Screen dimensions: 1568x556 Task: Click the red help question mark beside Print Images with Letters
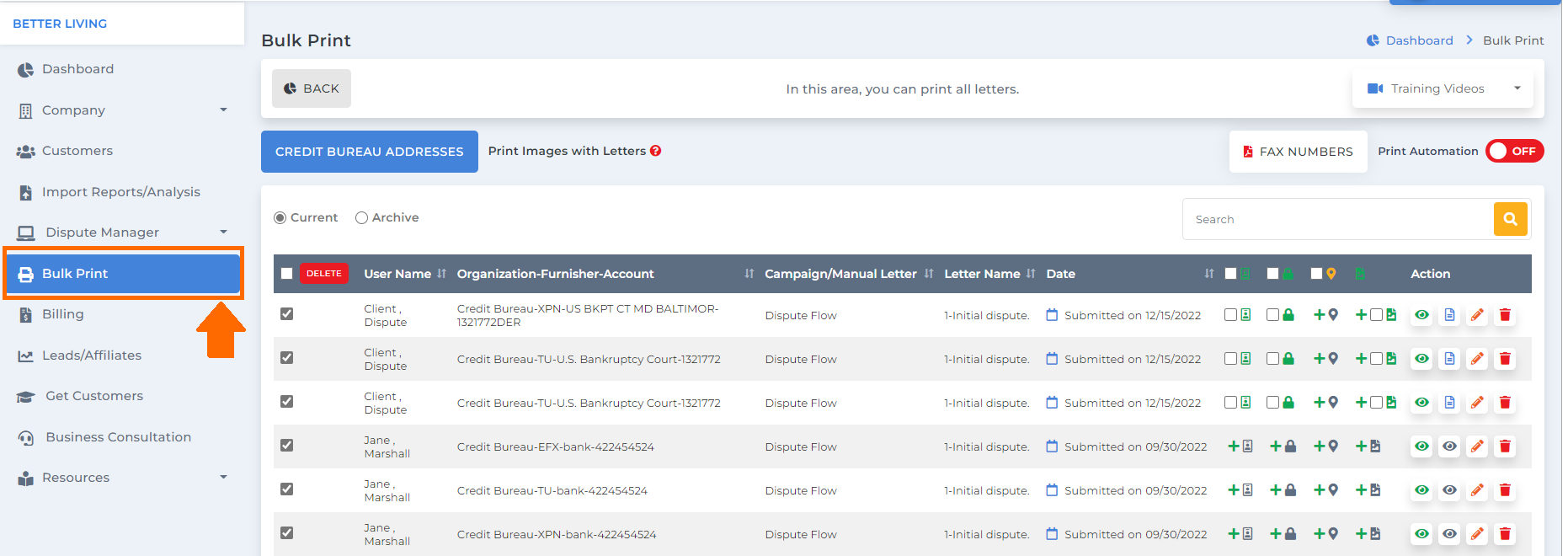click(x=655, y=151)
